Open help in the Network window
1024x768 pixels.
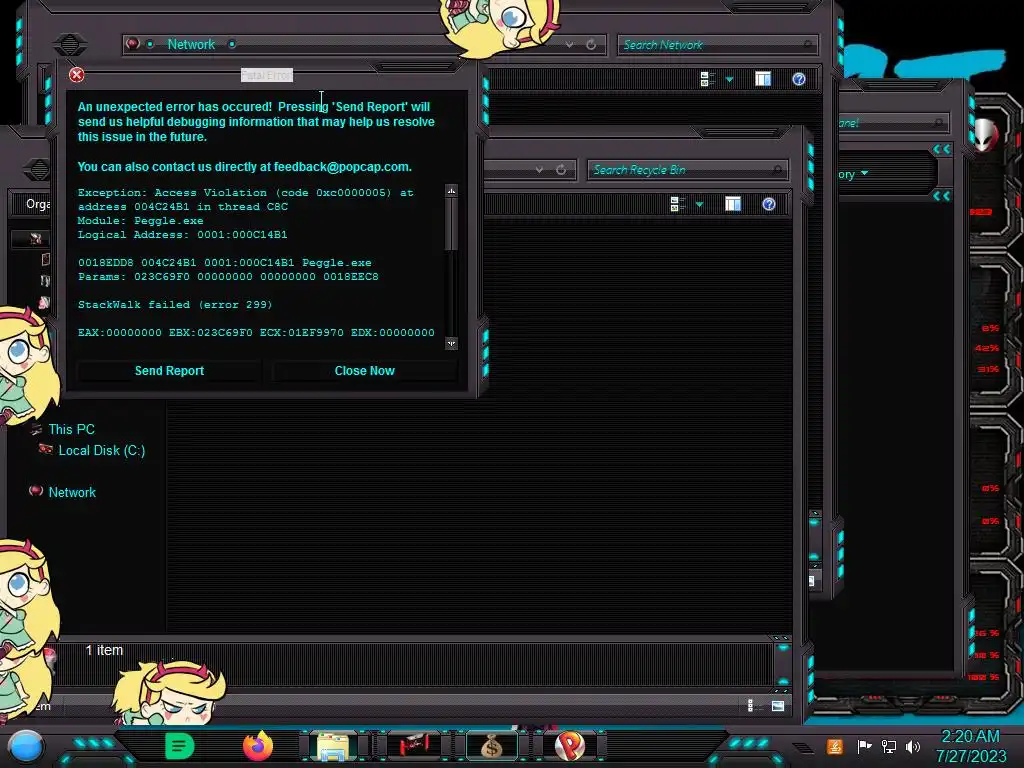(799, 79)
